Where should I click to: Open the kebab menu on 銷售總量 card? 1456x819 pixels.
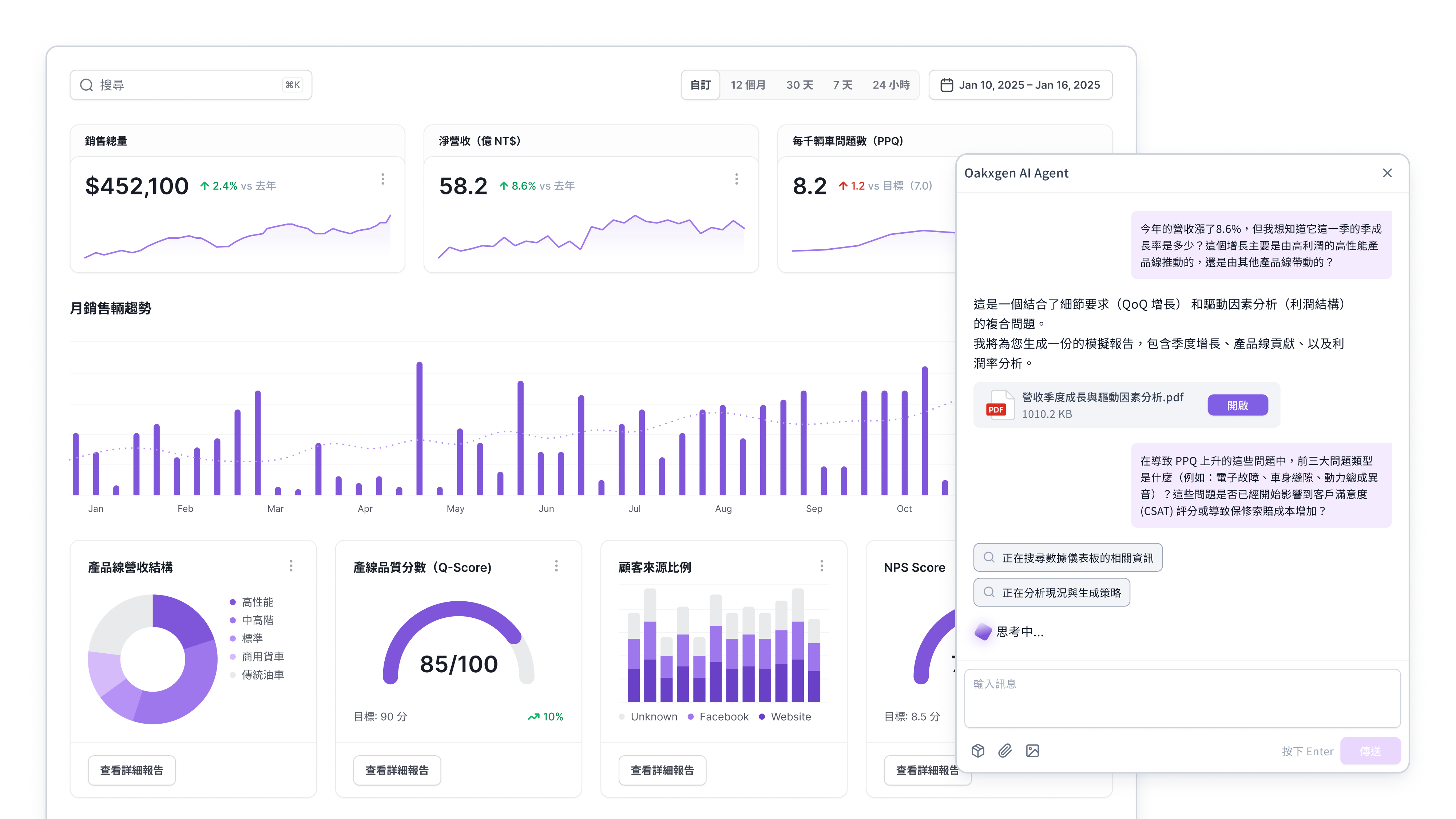click(383, 179)
